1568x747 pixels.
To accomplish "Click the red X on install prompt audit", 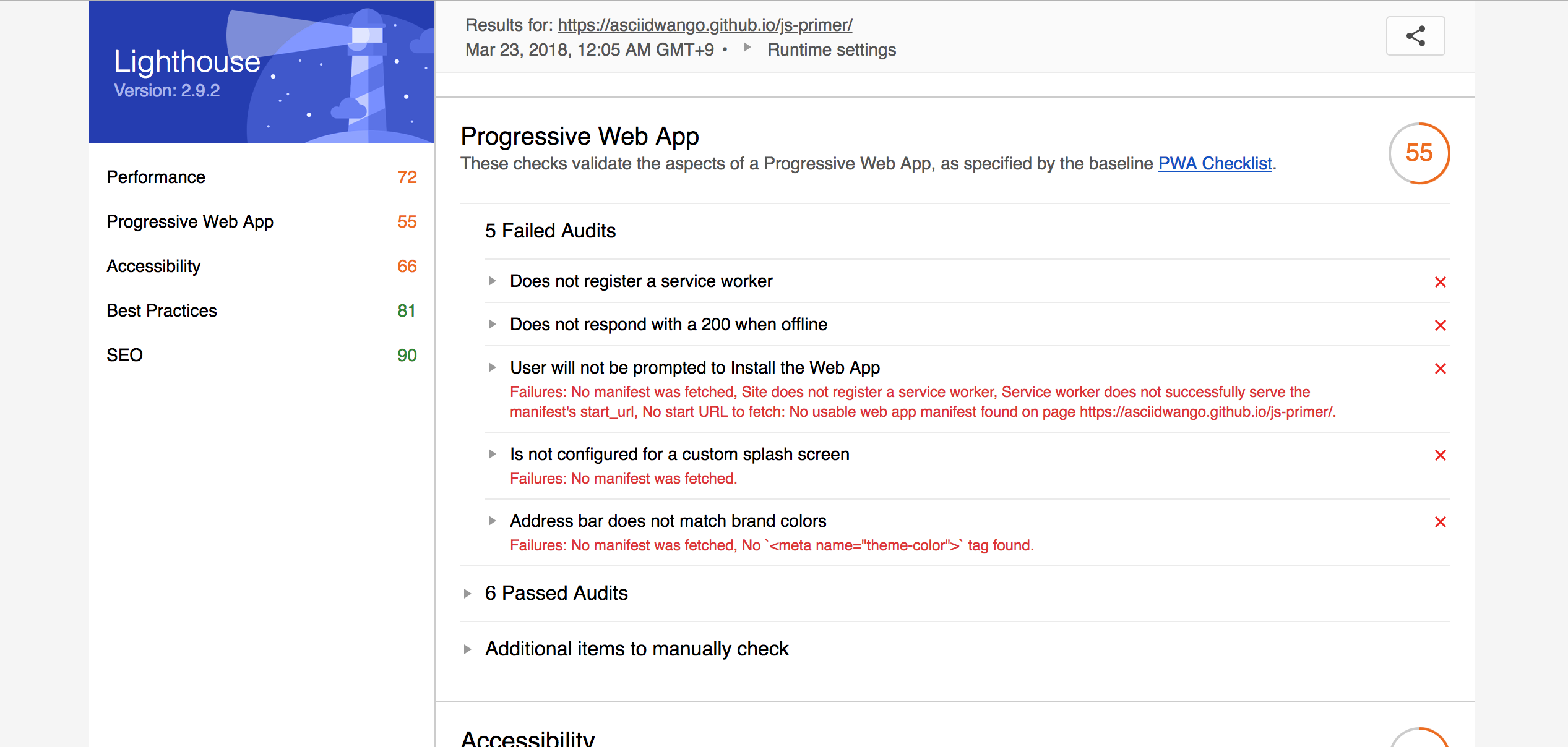I will (1440, 369).
